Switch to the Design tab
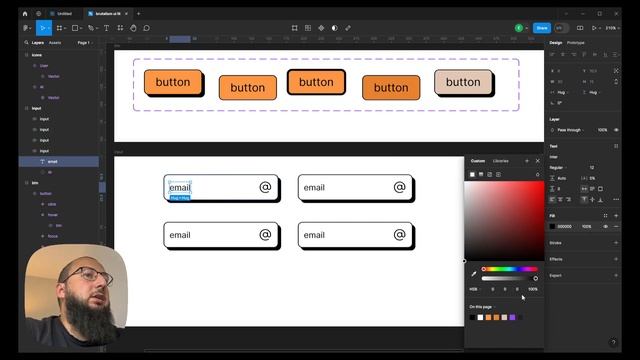 coord(556,42)
